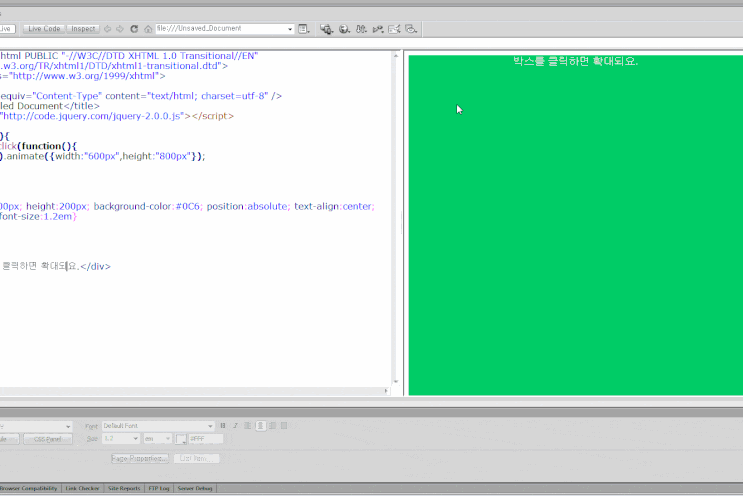
Task: Switch to the FTP Log tab
Action: coord(159,488)
